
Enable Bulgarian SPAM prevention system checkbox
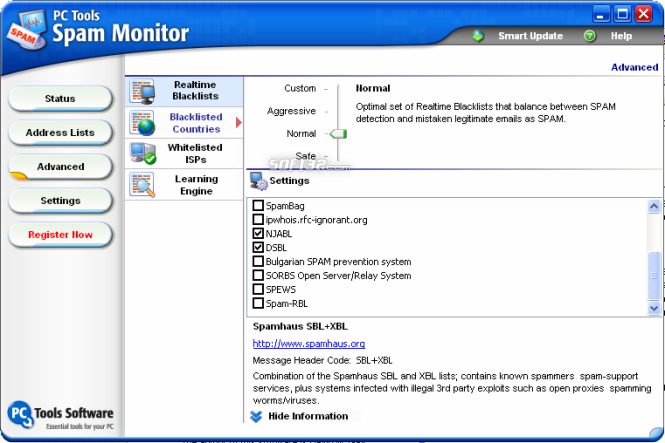[258, 262]
